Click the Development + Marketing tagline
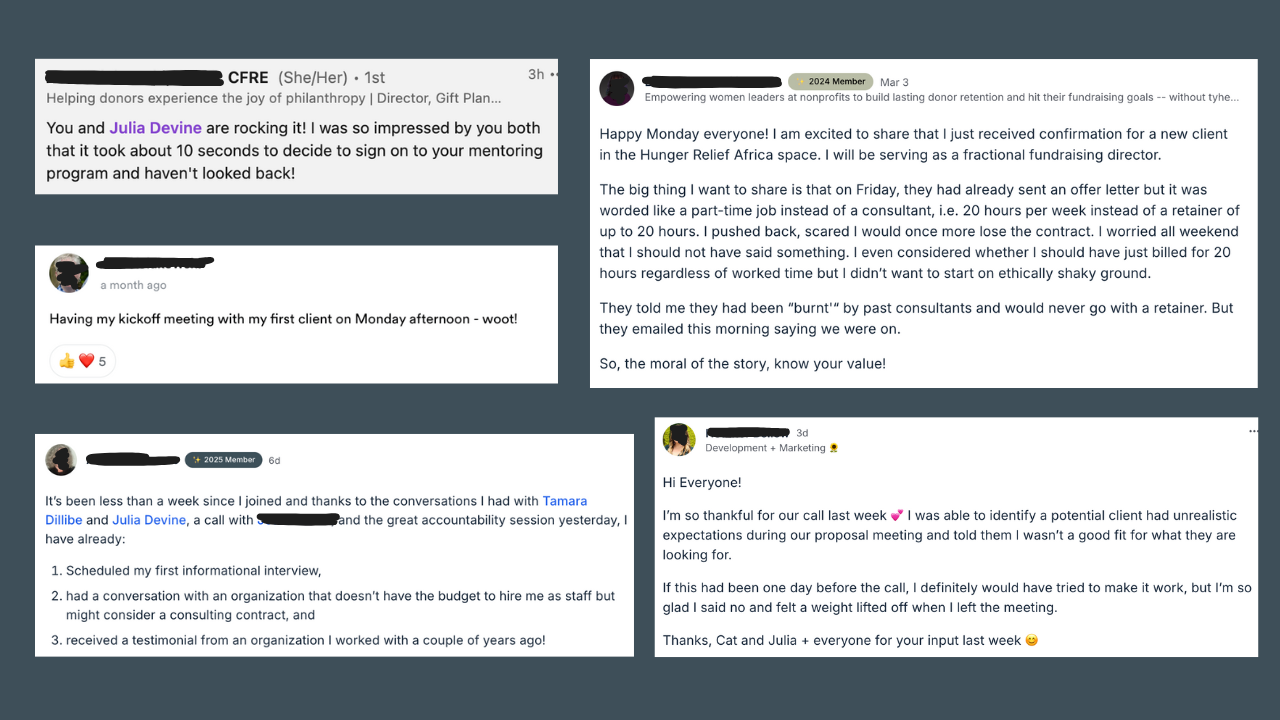The width and height of the screenshot is (1280, 720). point(765,448)
